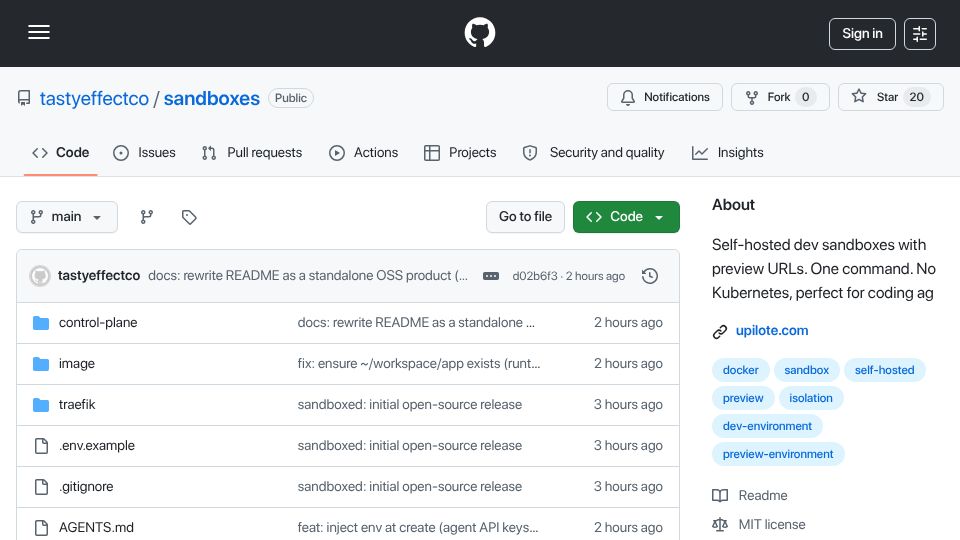Viewport: 960px width, 540px height.
Task: Go to the GitHub home logo
Action: 479,32
